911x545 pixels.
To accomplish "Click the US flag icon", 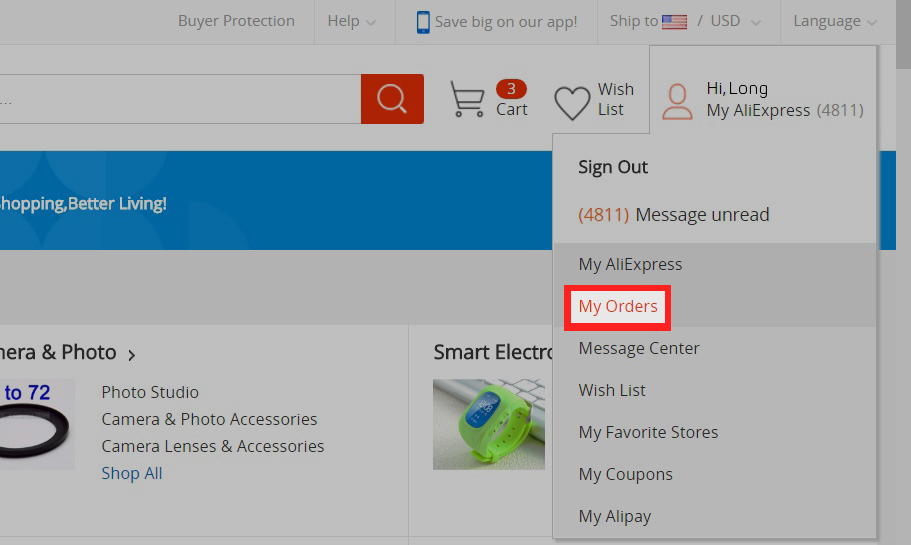I will click(674, 21).
